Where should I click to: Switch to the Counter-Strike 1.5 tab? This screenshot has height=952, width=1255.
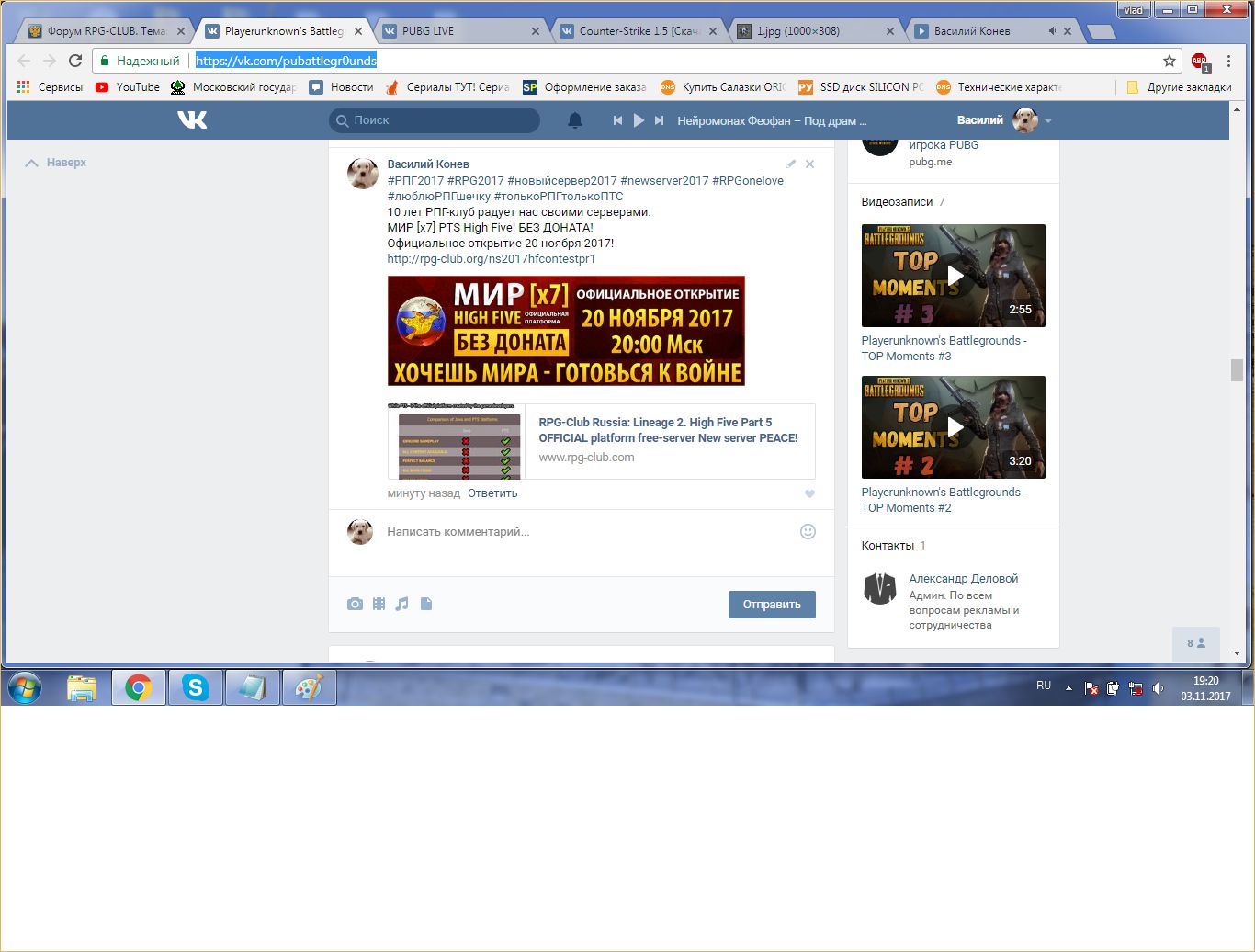pos(637,31)
